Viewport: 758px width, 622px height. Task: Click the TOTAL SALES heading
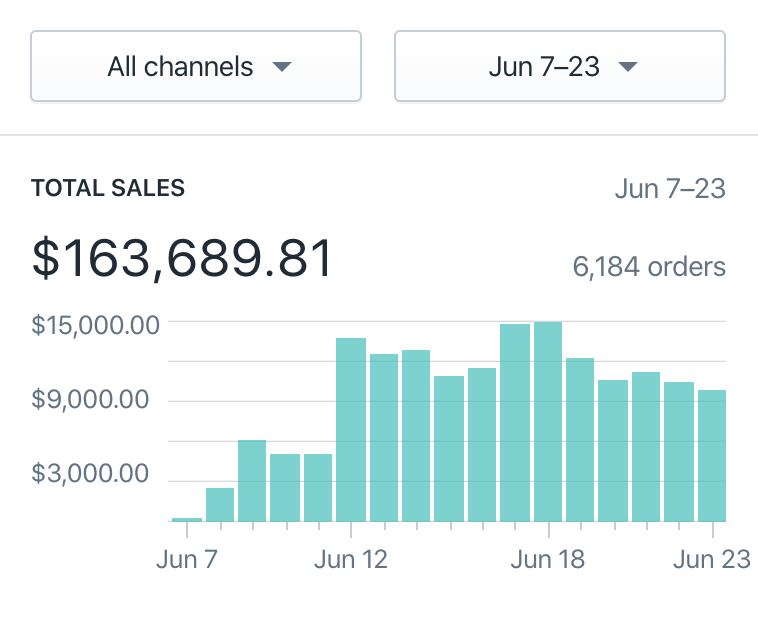(x=108, y=188)
